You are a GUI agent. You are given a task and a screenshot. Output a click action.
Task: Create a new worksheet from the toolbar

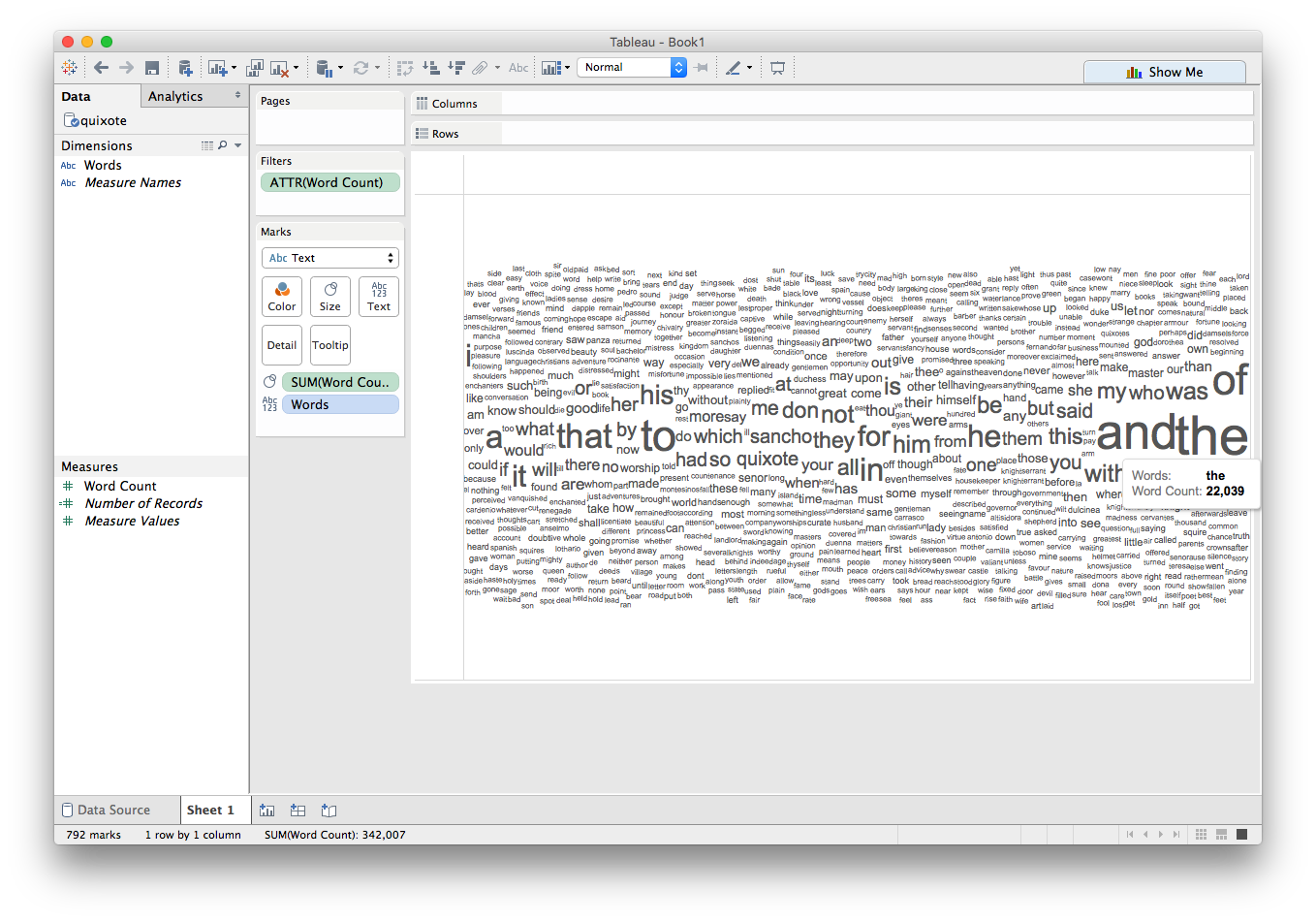tap(217, 68)
